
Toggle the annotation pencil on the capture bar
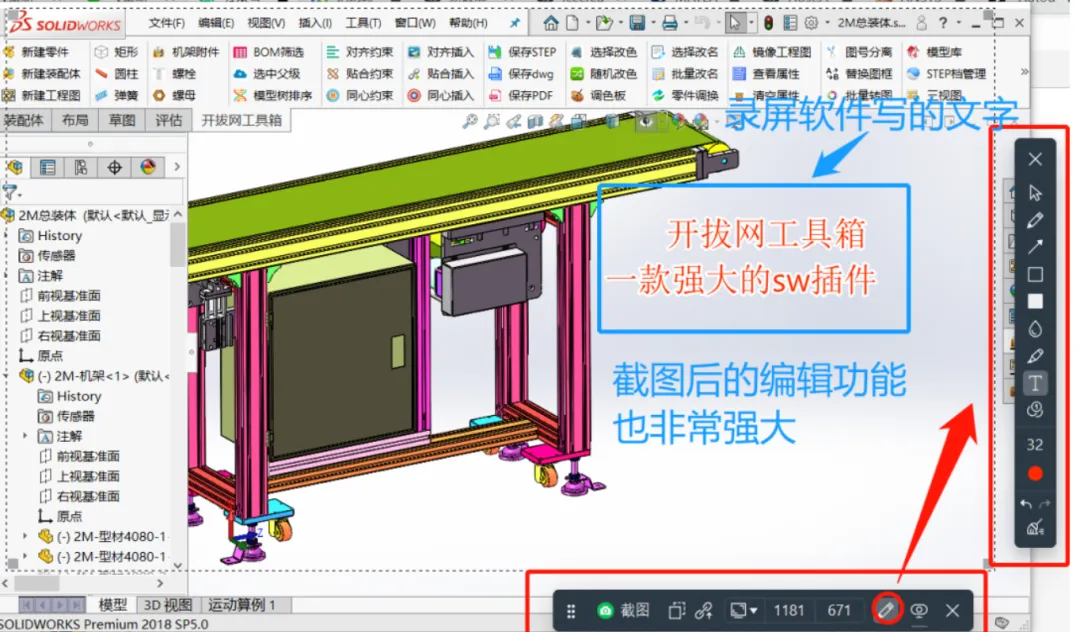(x=886, y=609)
